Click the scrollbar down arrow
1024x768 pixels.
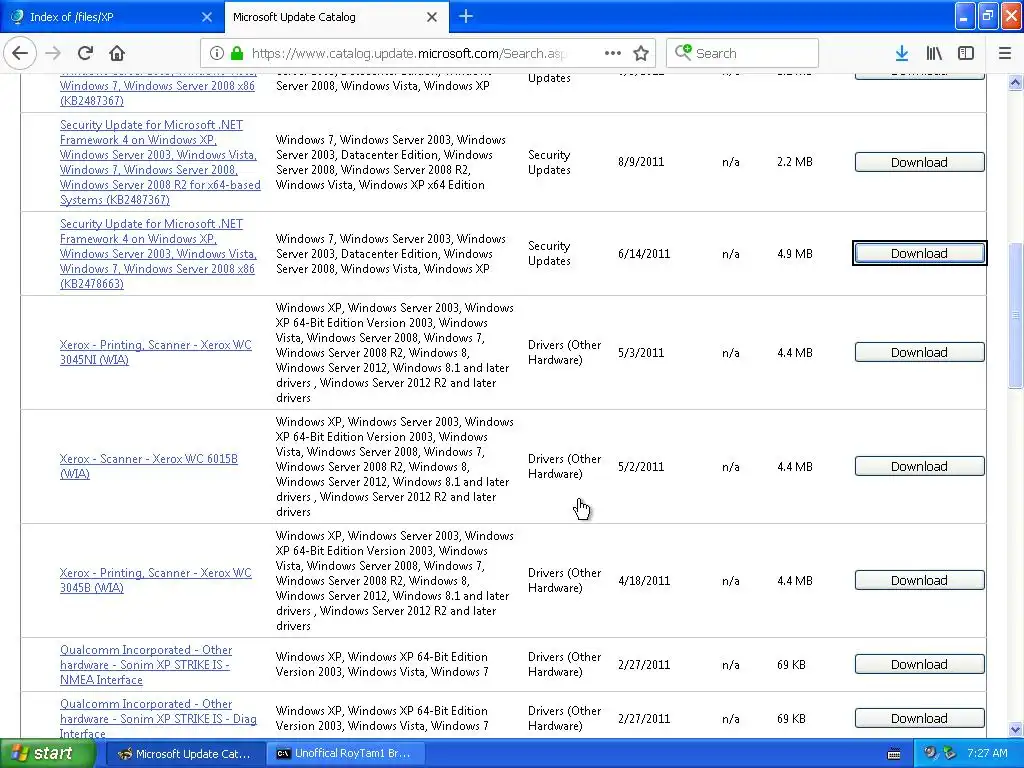point(1015,729)
